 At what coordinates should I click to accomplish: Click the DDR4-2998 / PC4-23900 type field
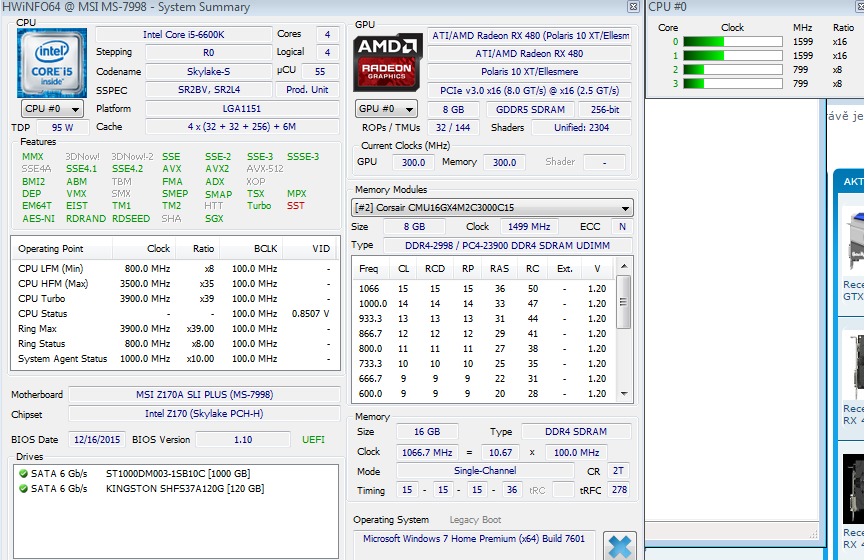point(507,246)
